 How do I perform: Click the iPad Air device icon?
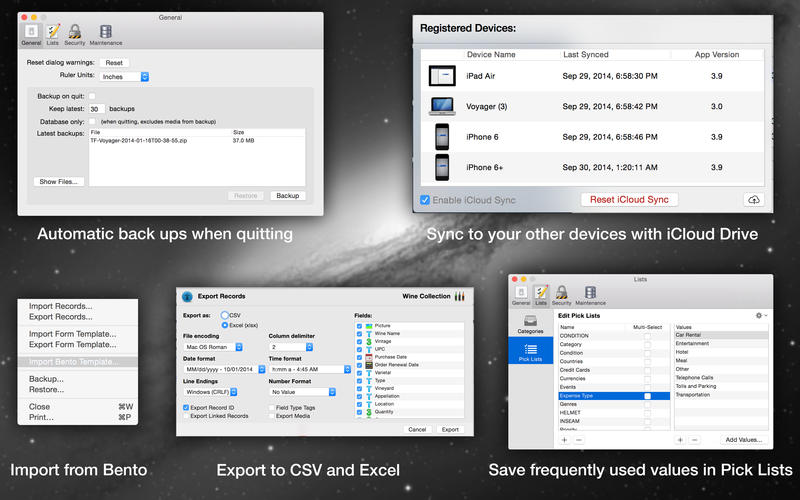(442, 76)
